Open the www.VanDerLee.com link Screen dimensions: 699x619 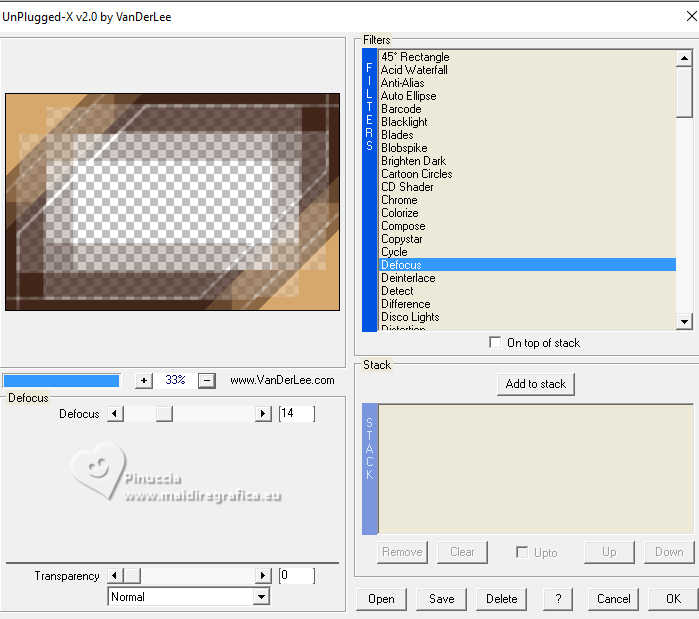pos(282,380)
